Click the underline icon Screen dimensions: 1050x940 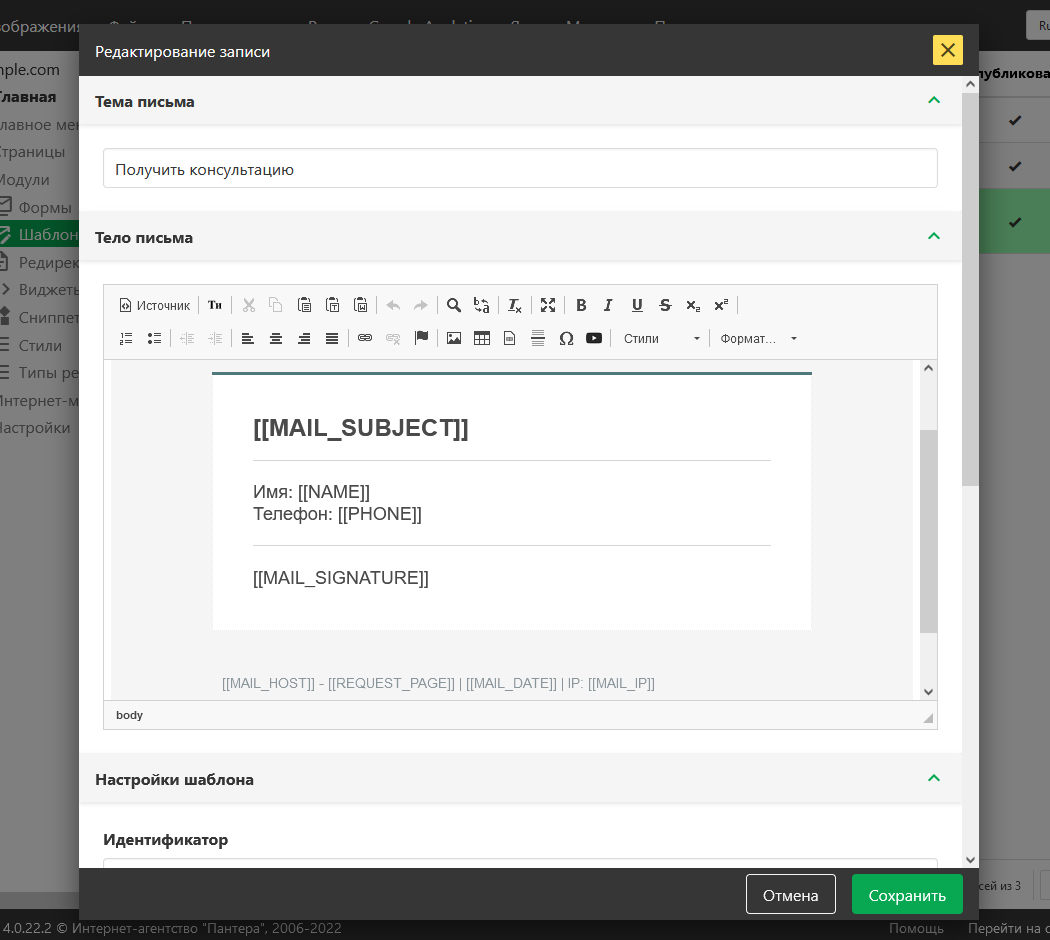click(637, 305)
